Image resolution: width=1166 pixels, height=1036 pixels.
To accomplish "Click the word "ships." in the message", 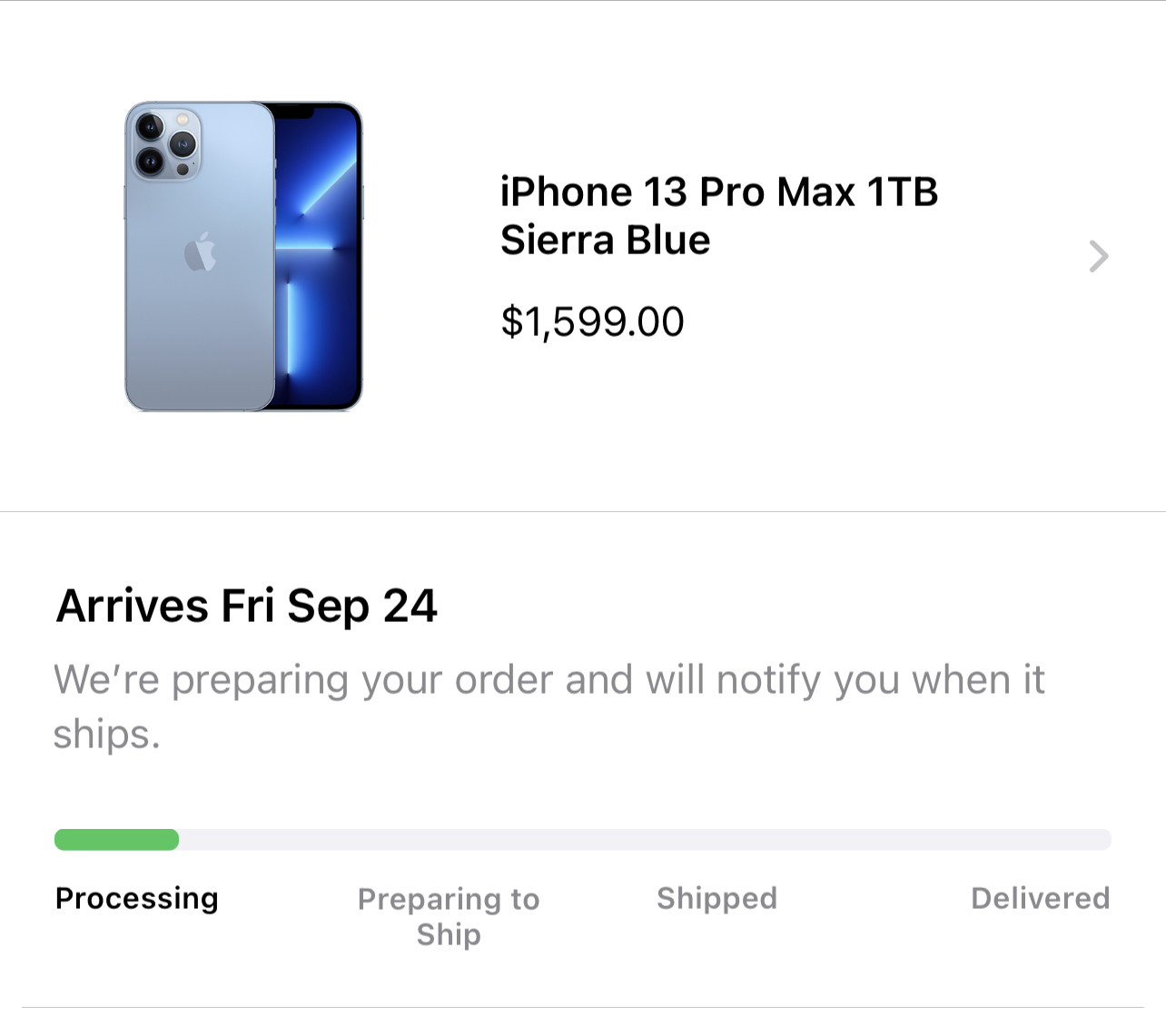I will (x=106, y=735).
